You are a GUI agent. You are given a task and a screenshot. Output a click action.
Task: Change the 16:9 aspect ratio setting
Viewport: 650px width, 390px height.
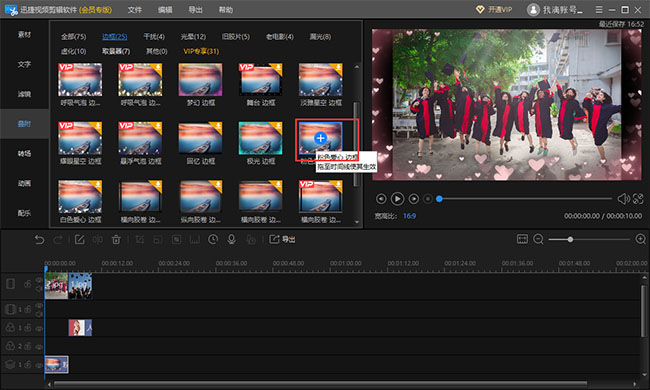[x=410, y=216]
